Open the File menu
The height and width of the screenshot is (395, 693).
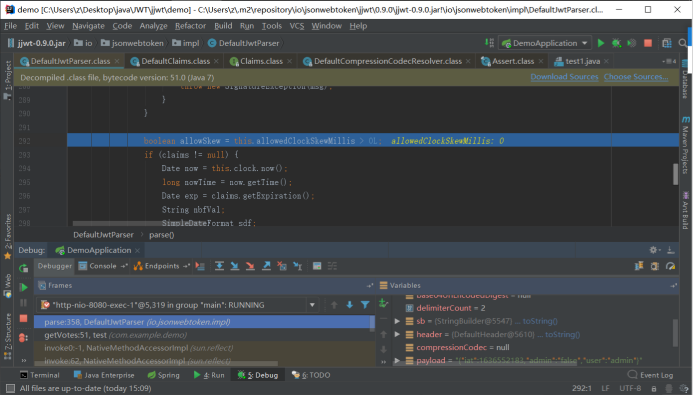pos(10,26)
